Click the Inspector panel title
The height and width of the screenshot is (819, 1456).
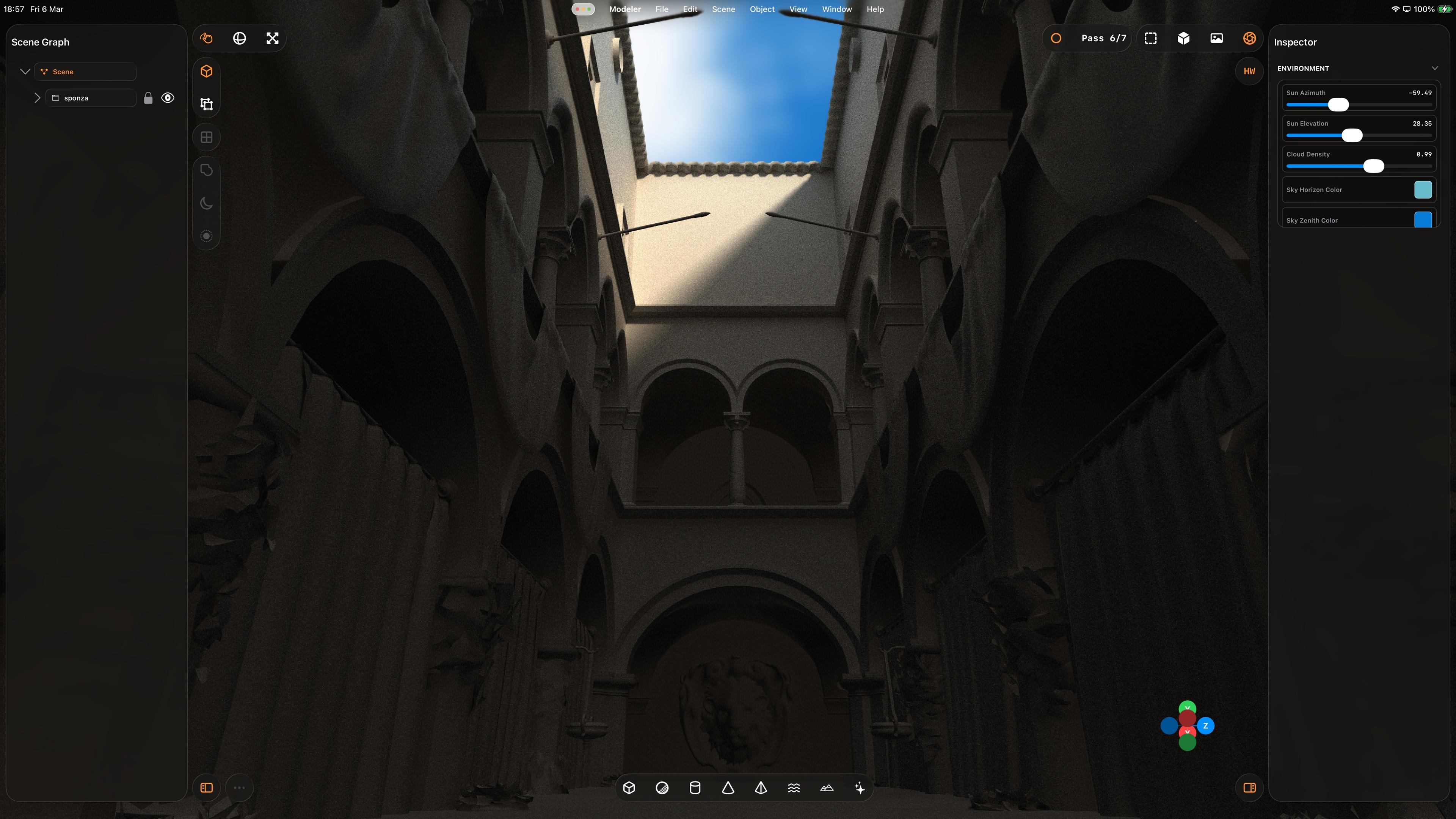1295,42
